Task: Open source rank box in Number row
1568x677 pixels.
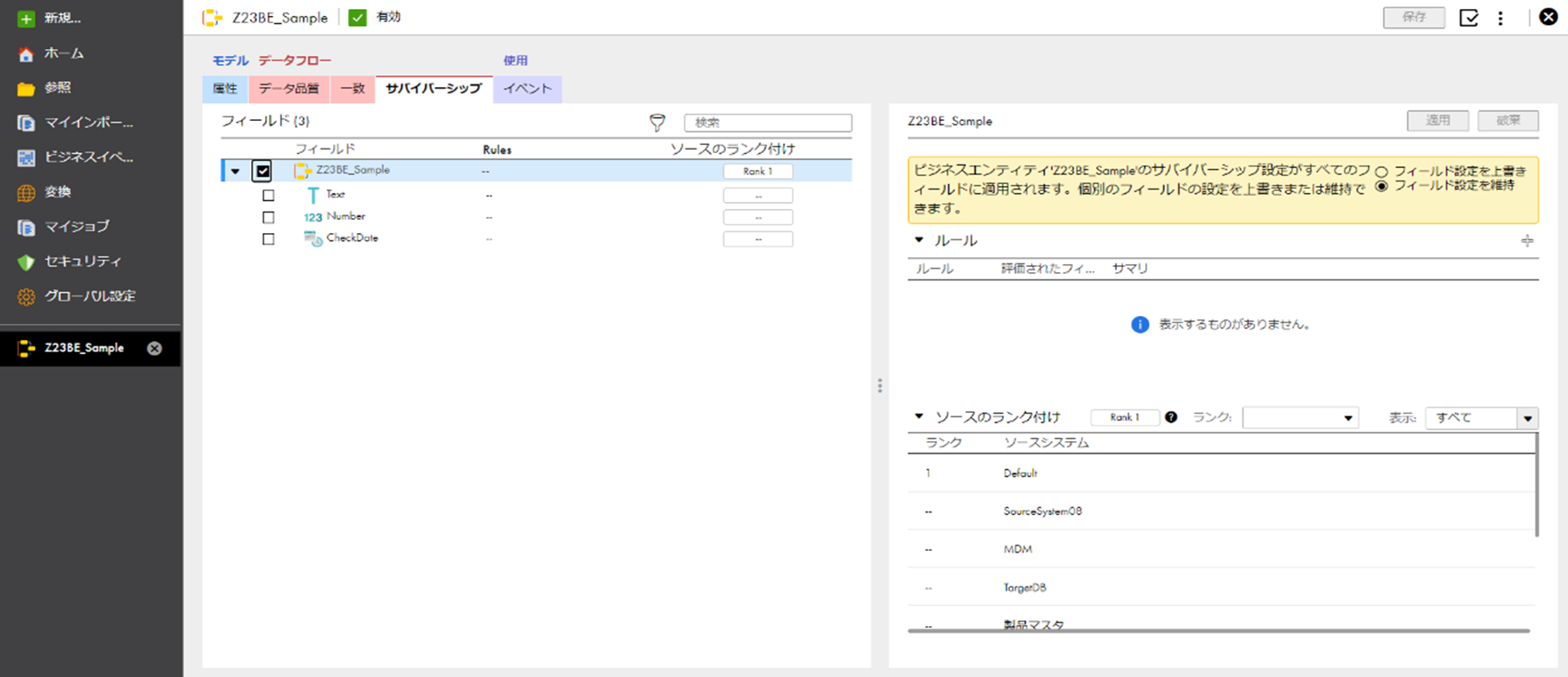Action: 758,217
